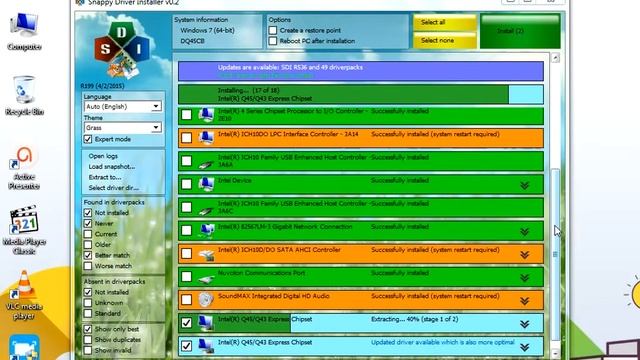Uncheck the extracting Q45/Q43 Express Chipset driver
This screenshot has height=360, width=640.
(x=187, y=323)
